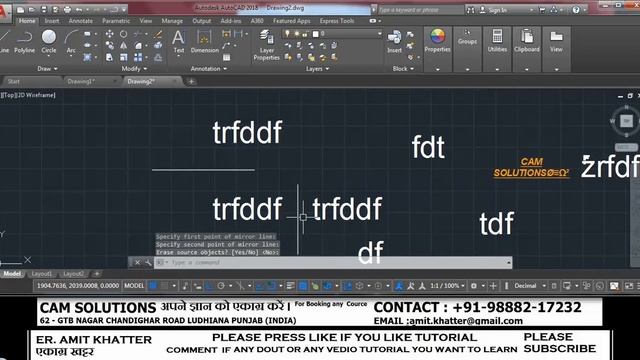Open the View panel

(x=556, y=41)
